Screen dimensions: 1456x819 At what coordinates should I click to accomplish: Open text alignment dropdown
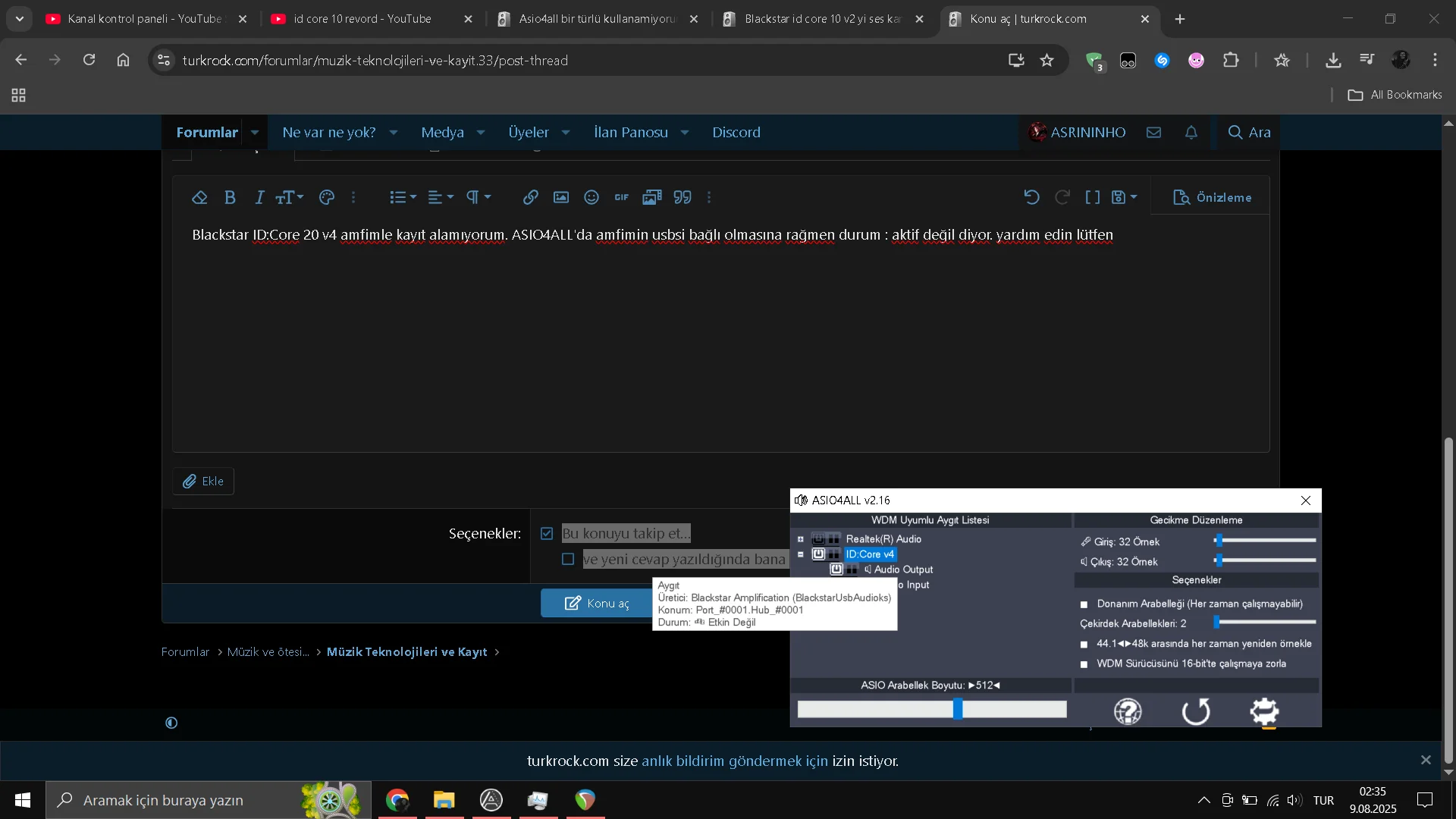click(x=441, y=197)
